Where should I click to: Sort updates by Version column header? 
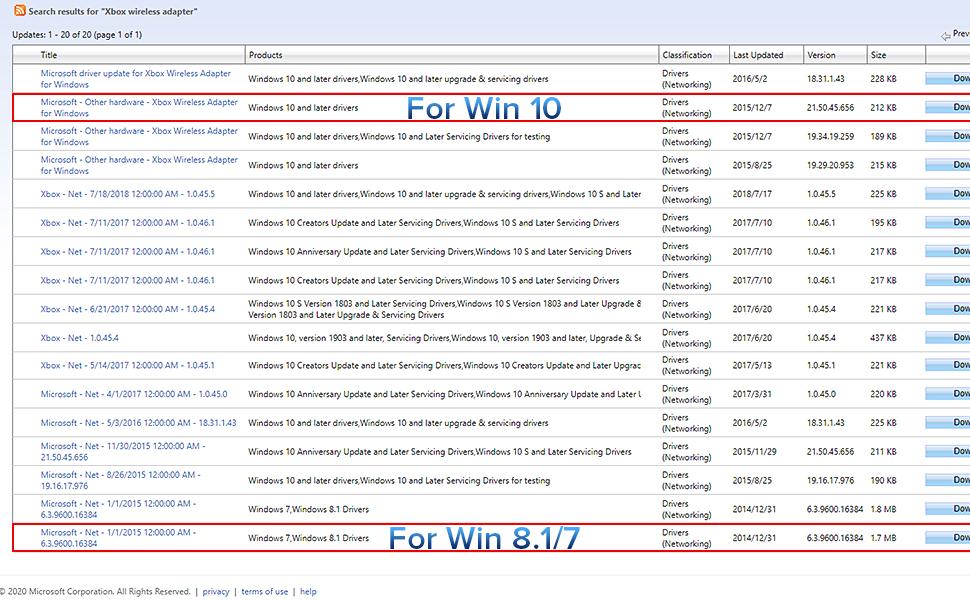[x=821, y=55]
